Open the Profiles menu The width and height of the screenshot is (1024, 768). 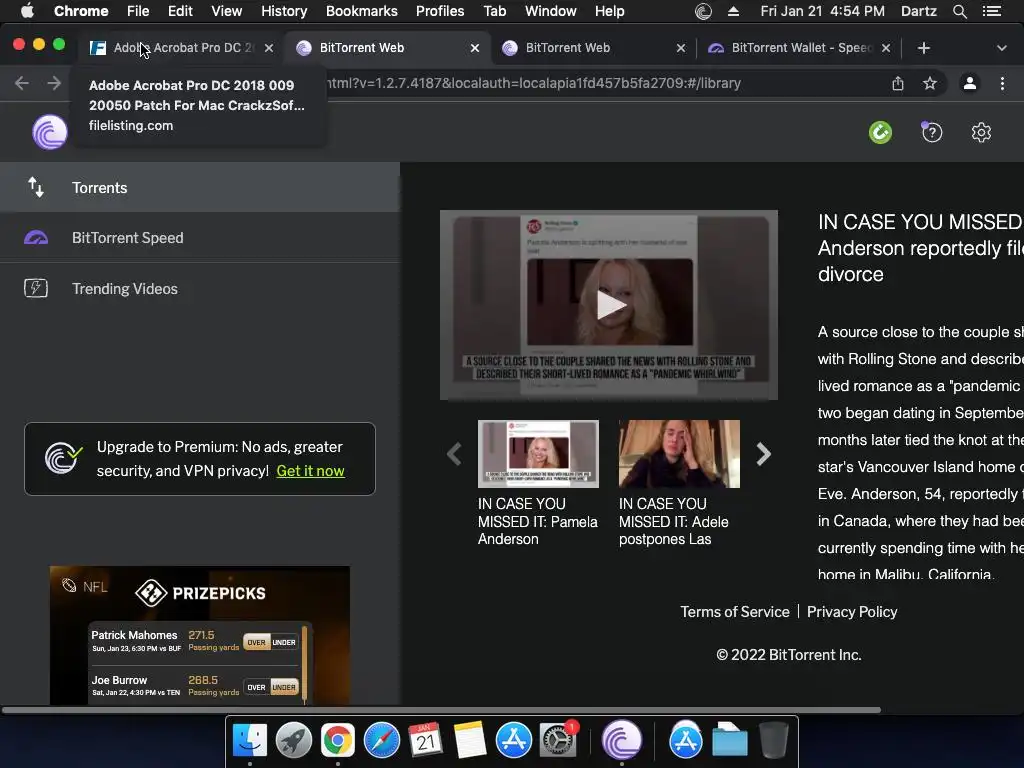click(440, 11)
